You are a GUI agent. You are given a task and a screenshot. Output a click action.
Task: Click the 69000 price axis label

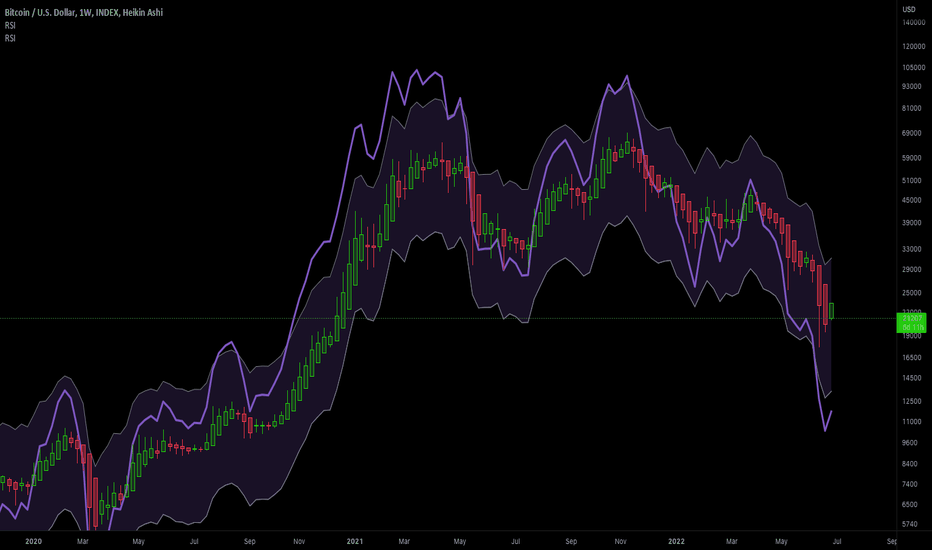point(912,133)
